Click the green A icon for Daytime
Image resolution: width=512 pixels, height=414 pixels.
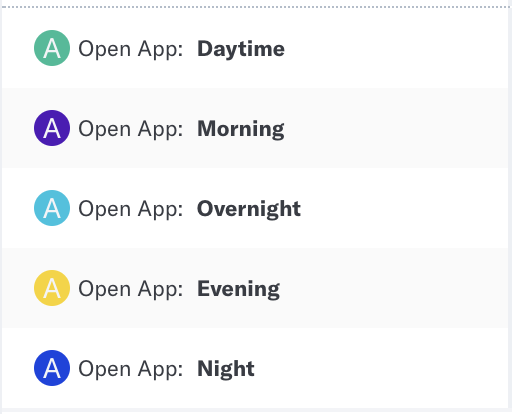click(x=52, y=48)
